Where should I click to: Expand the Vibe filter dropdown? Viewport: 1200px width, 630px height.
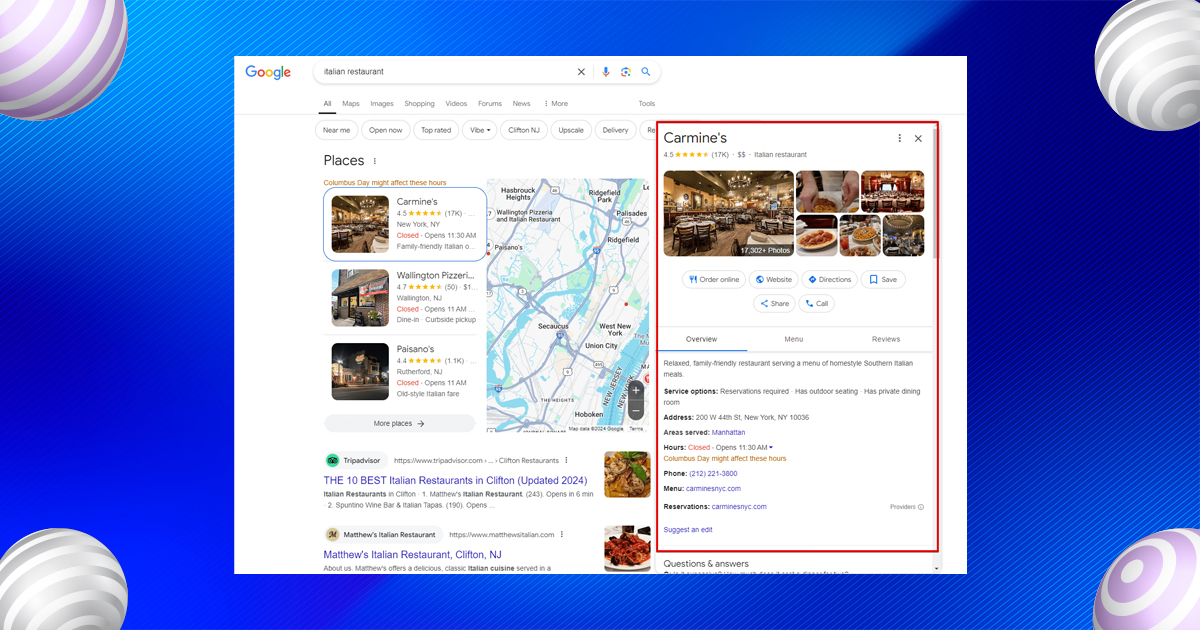[479, 130]
